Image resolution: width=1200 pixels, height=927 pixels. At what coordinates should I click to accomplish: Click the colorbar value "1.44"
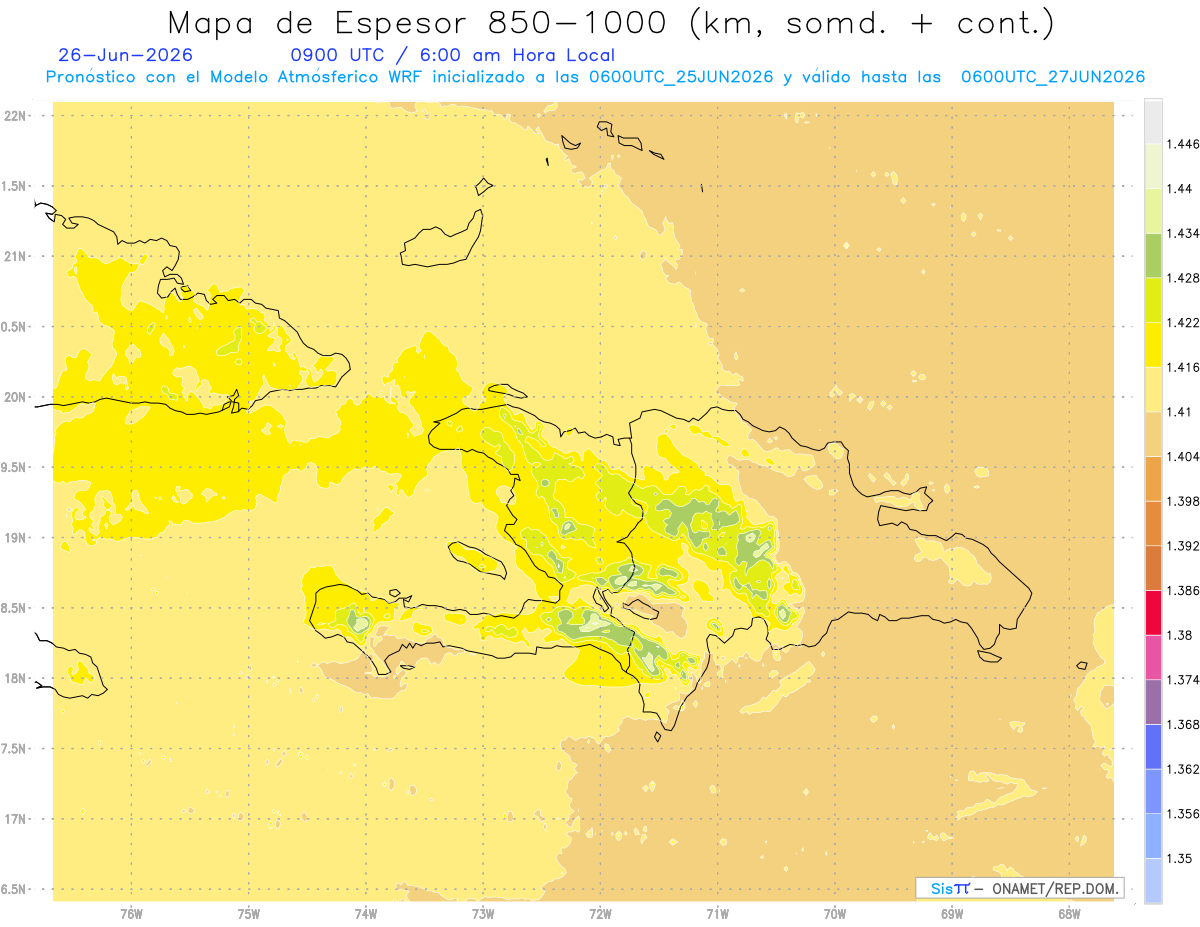[1180, 189]
